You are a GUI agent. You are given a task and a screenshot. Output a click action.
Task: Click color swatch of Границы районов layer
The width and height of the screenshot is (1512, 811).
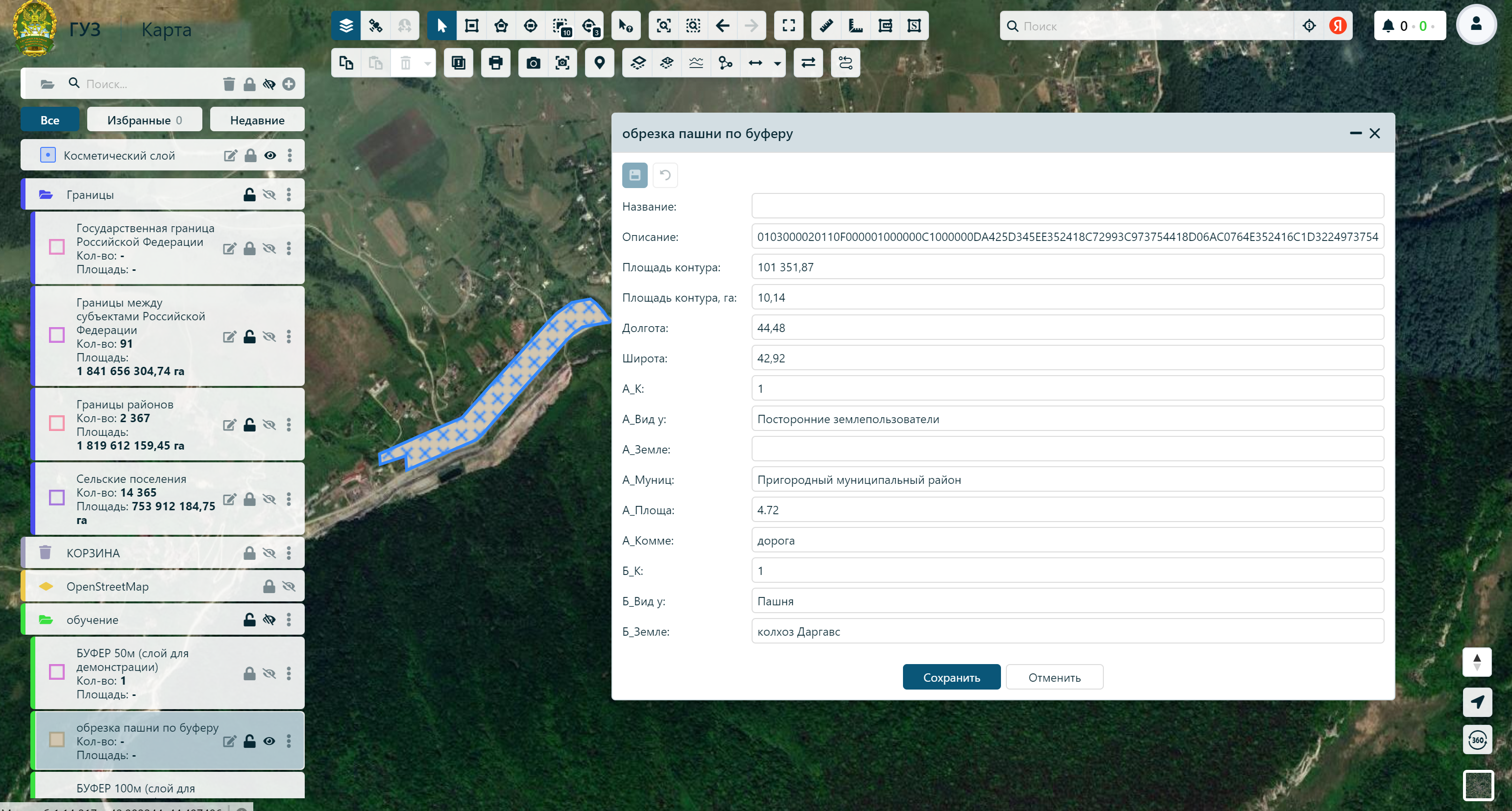pos(57,423)
